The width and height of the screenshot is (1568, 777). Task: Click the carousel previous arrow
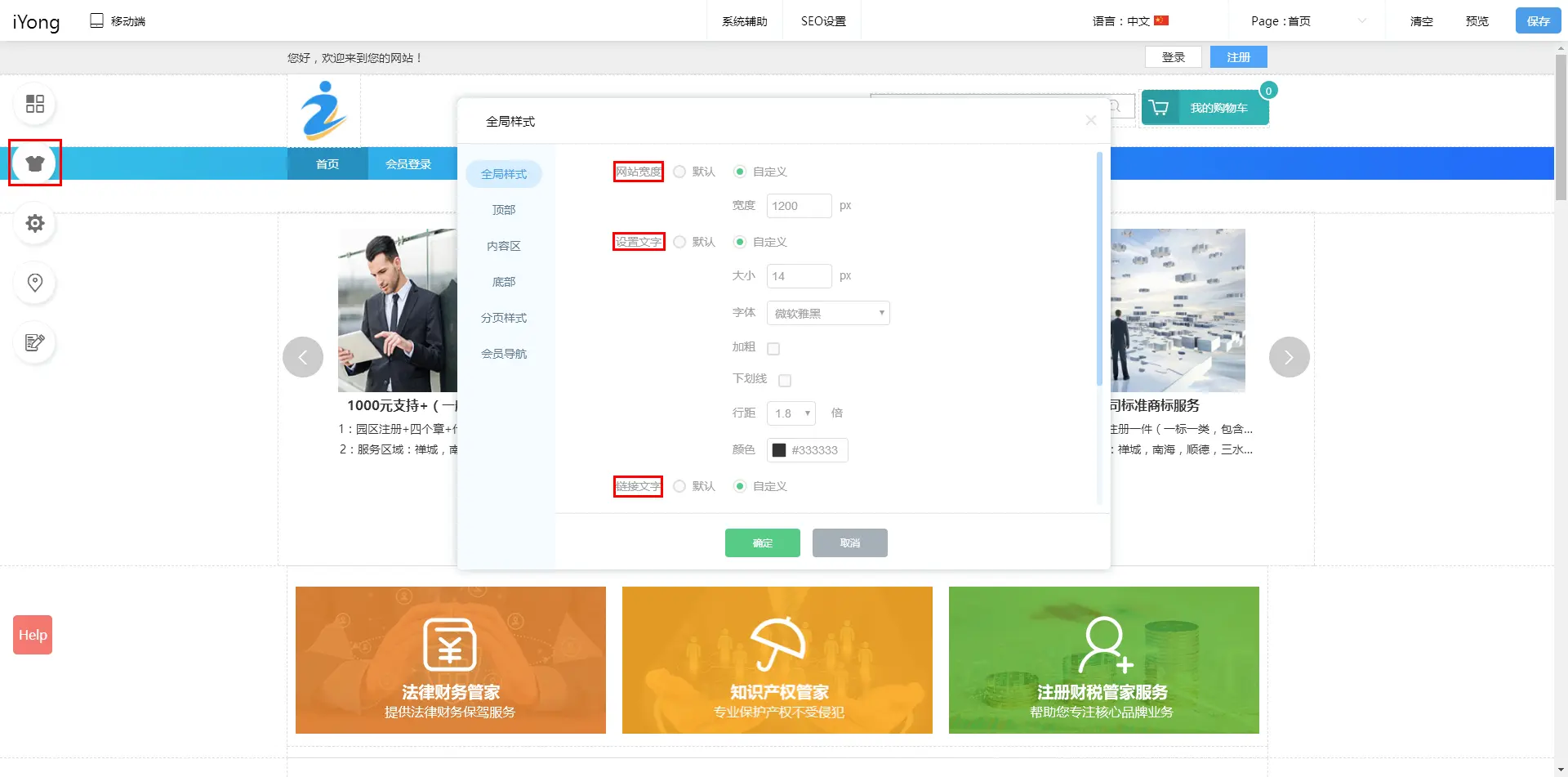(x=303, y=357)
